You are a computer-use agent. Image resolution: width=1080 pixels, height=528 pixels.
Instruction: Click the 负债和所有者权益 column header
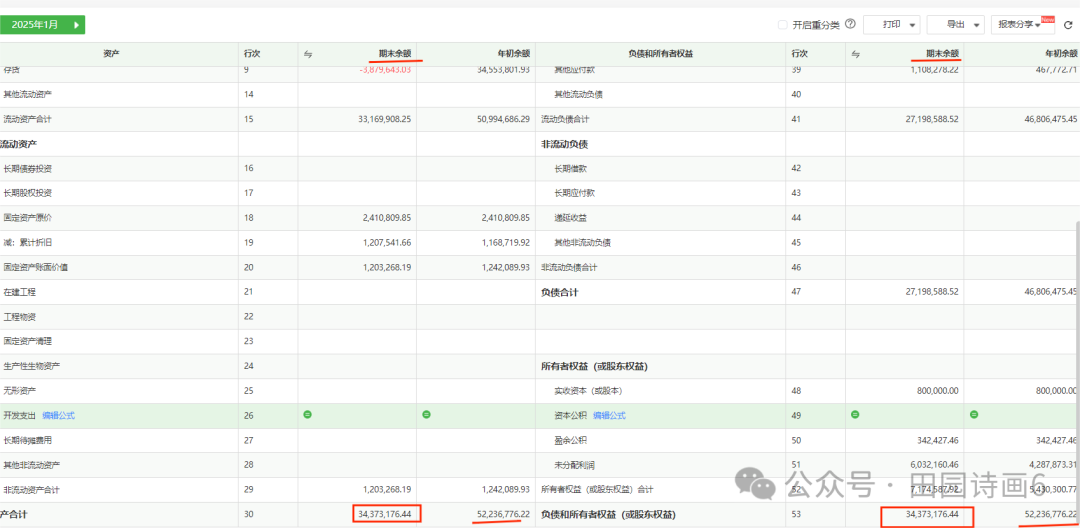(660, 54)
